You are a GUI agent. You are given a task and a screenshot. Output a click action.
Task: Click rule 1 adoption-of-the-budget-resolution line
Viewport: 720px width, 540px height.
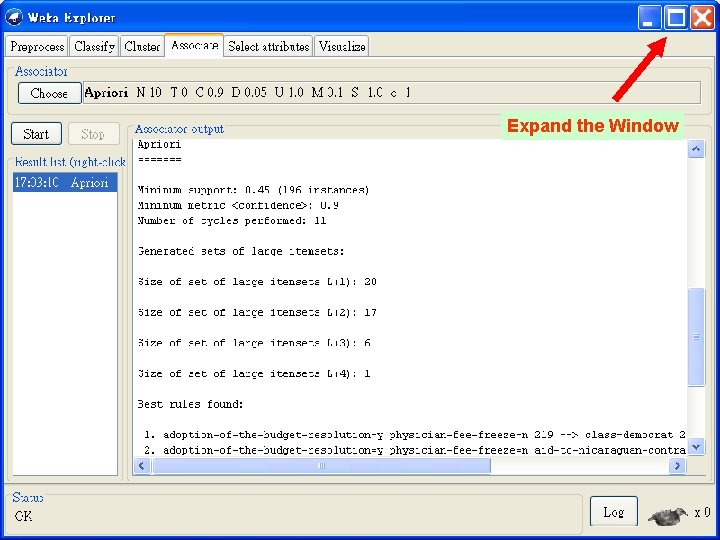point(414,434)
